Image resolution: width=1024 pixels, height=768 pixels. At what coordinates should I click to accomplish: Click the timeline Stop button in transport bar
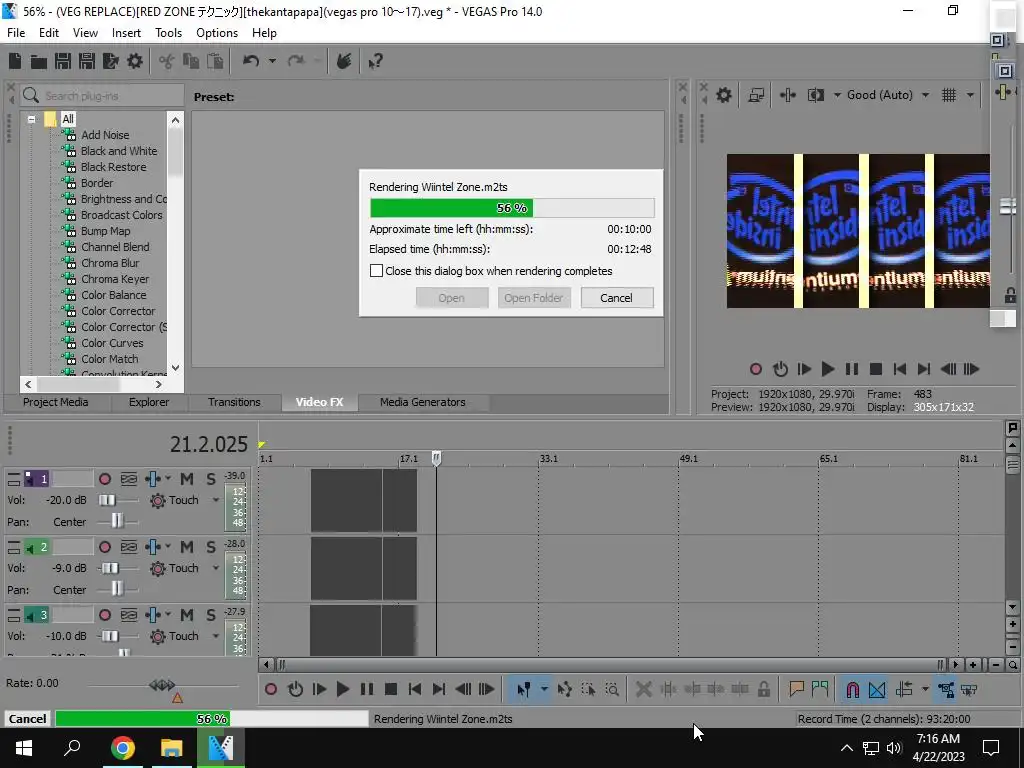click(x=391, y=689)
